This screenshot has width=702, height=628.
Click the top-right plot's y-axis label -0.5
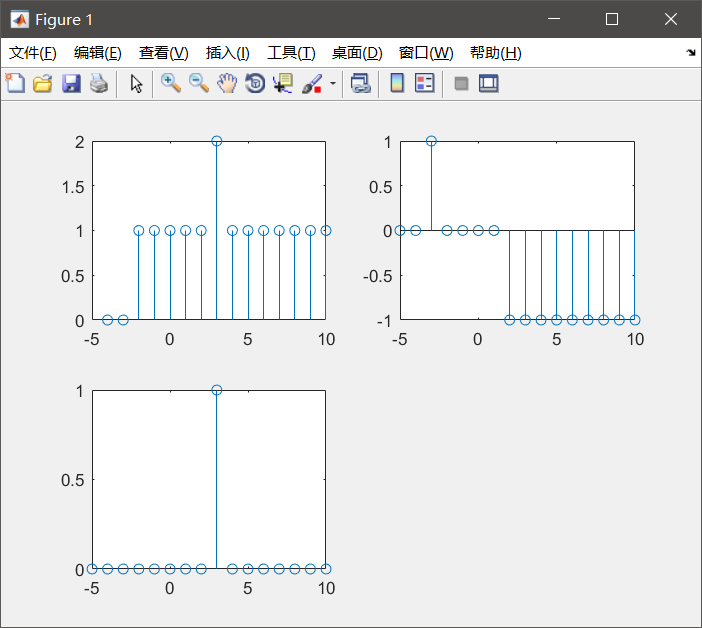pyautogui.click(x=377, y=276)
